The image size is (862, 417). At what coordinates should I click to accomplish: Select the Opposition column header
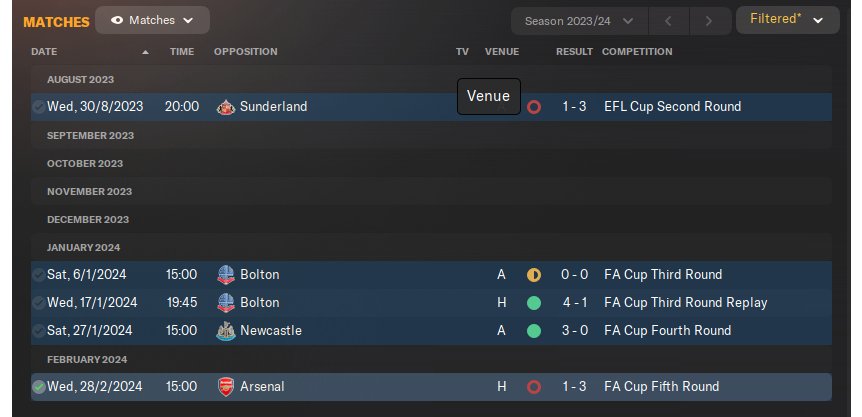pos(245,52)
